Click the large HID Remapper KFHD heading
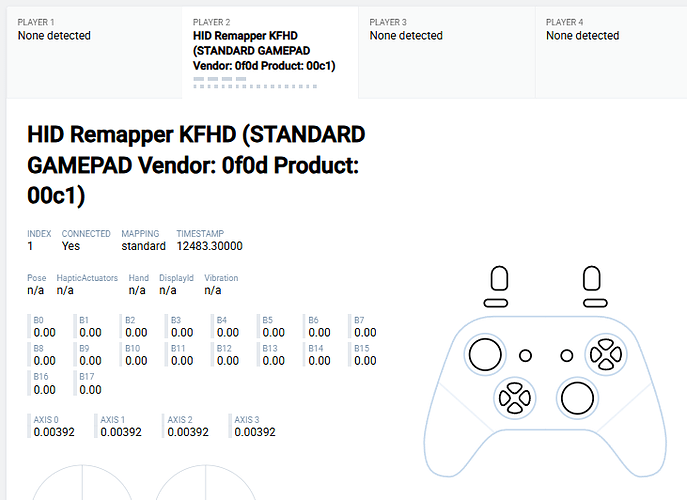 tap(196, 165)
